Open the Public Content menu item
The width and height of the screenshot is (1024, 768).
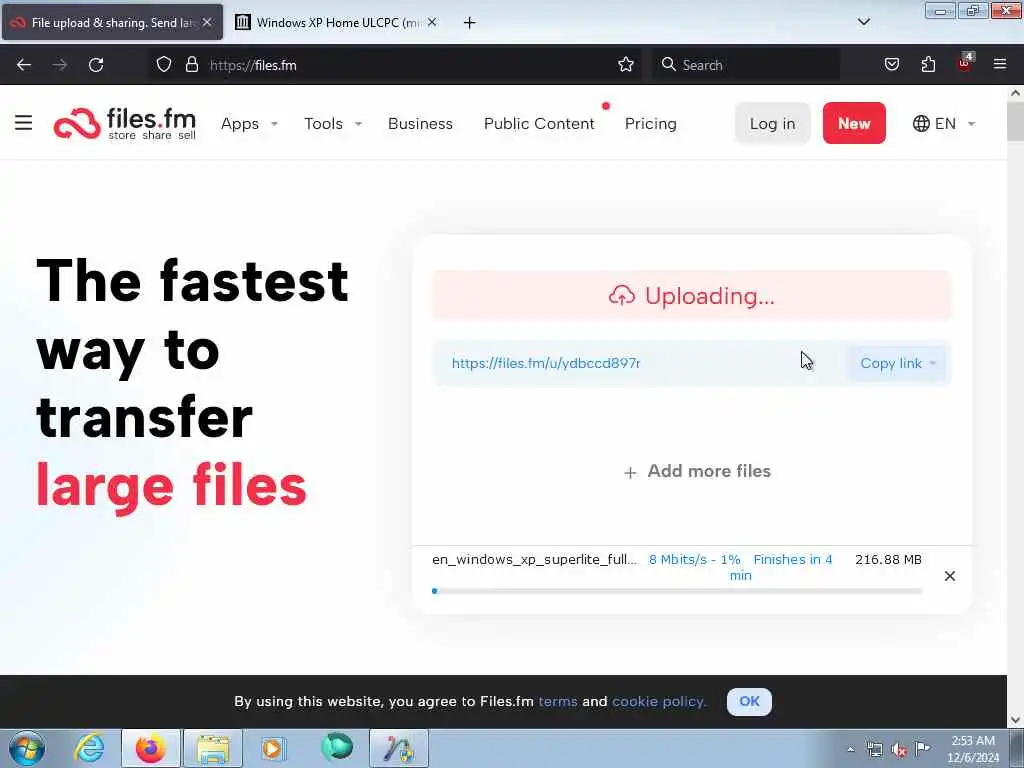click(x=539, y=123)
